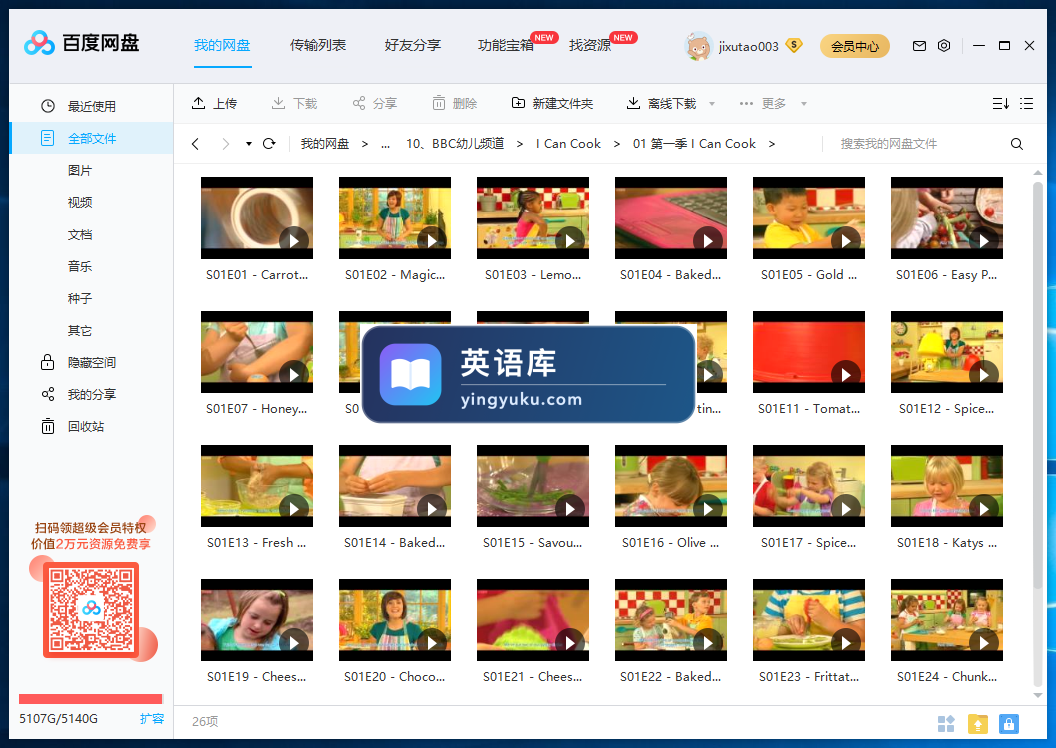Go to 10、BBC幼儿频道 breadcrumb

(455, 143)
